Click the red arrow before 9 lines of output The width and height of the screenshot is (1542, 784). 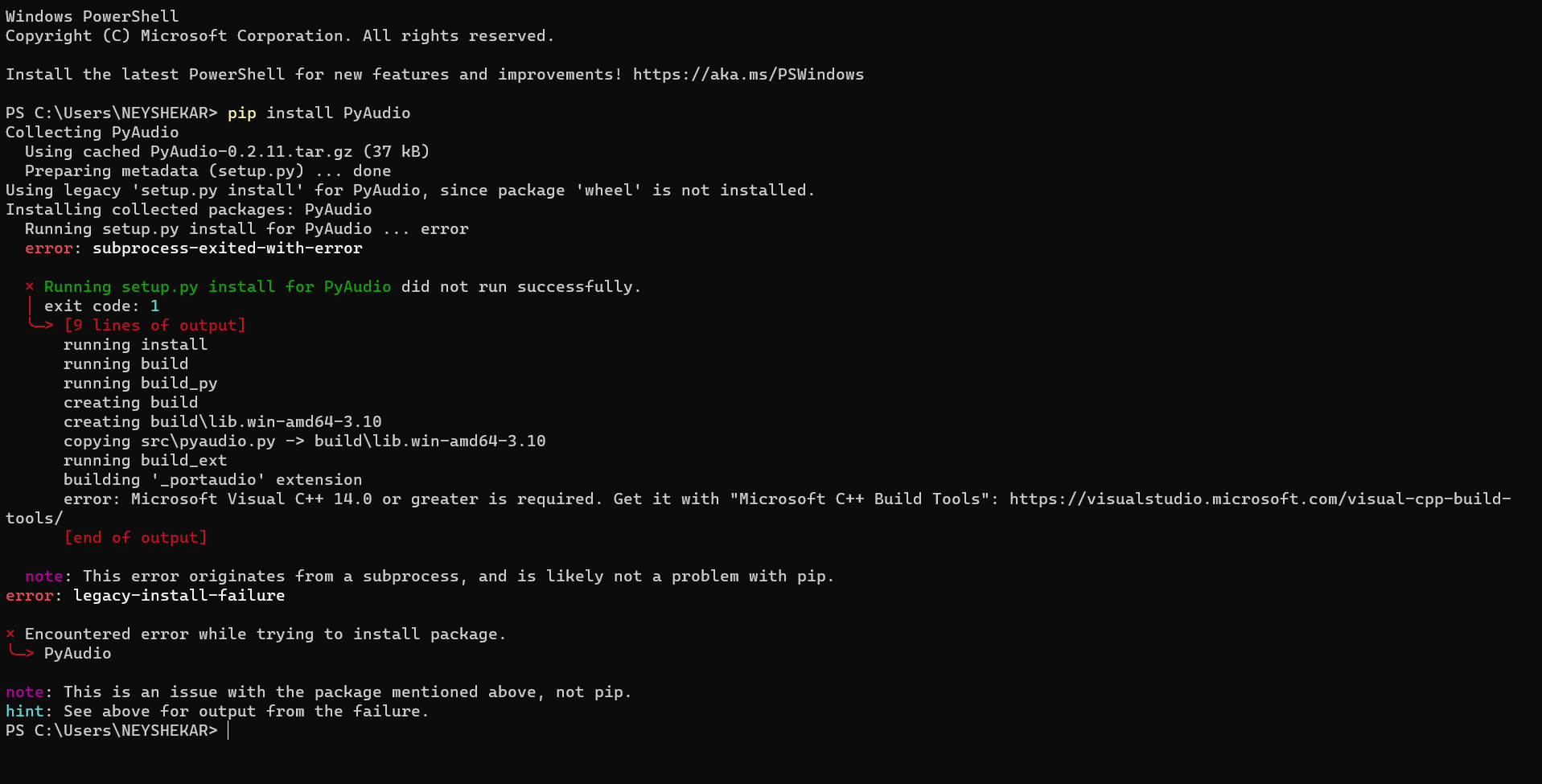click(x=41, y=325)
